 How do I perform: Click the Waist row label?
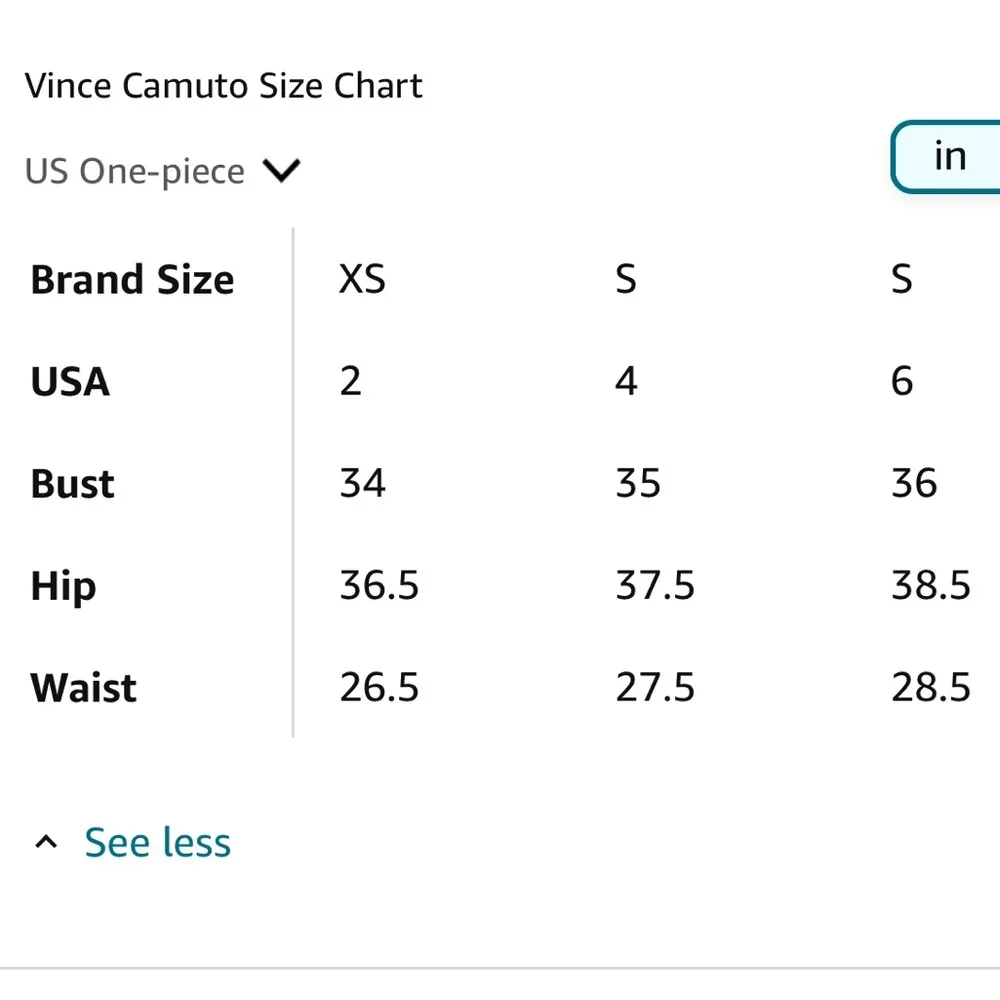click(x=84, y=688)
